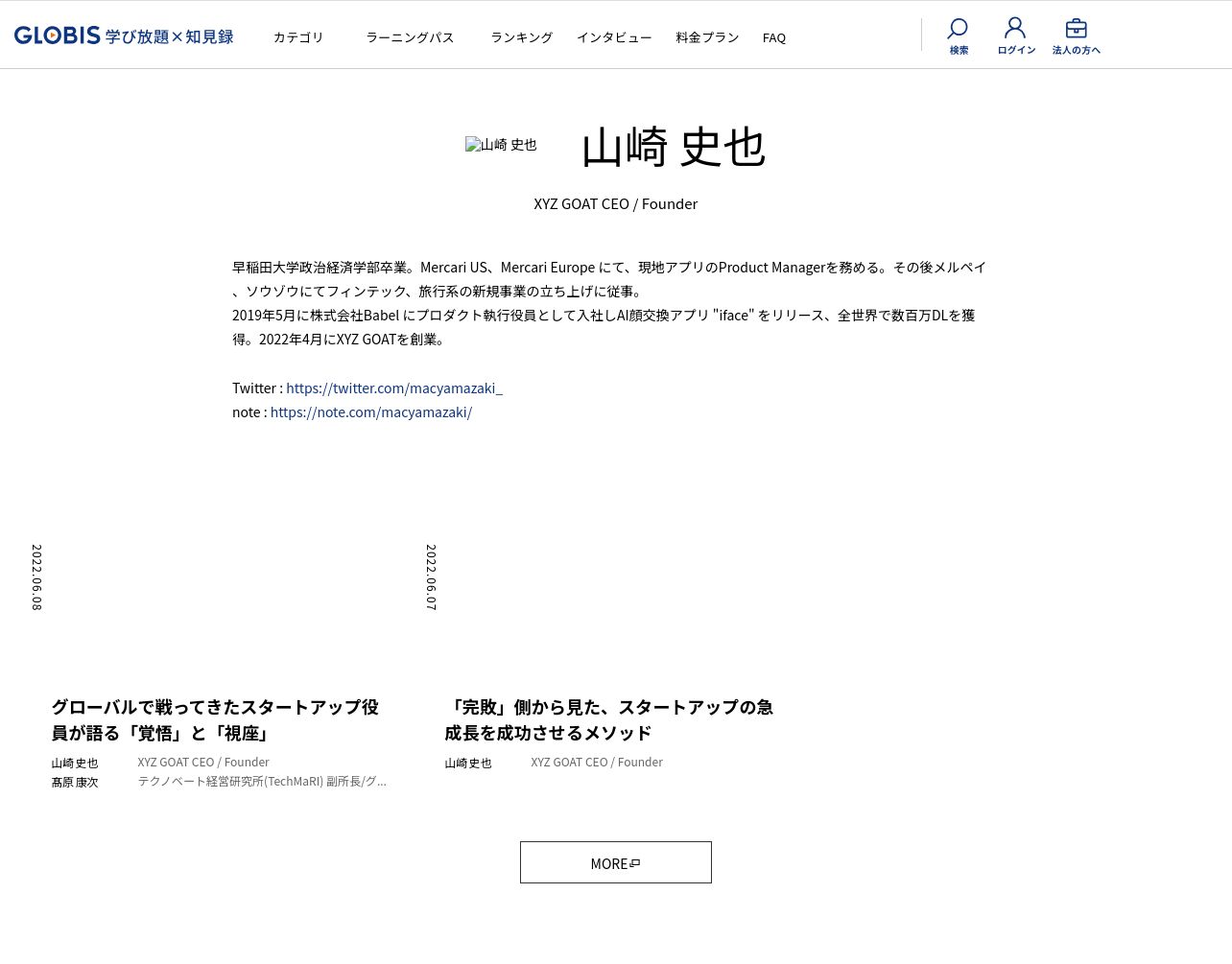The height and width of the screenshot is (964, 1232).
Task: Click the 山崎 史也 name heading
Action: [674, 147]
